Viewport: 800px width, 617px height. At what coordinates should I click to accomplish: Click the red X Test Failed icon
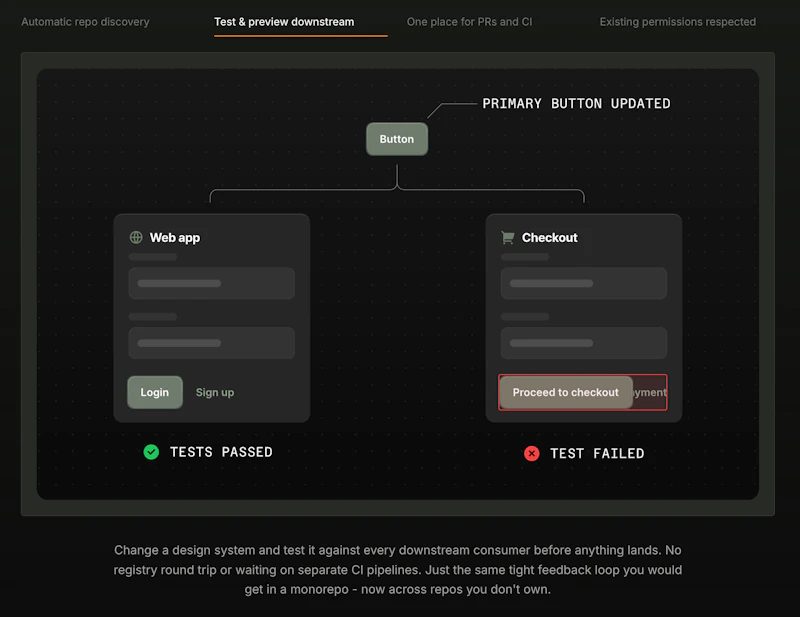coord(532,453)
